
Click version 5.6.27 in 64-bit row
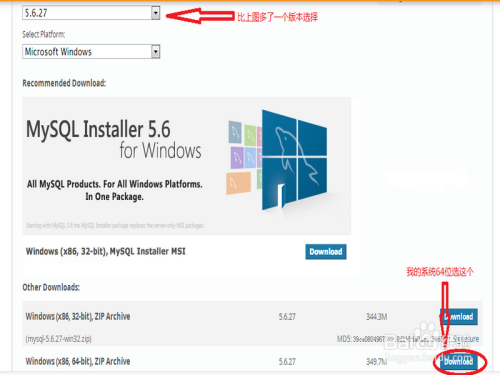(287, 362)
